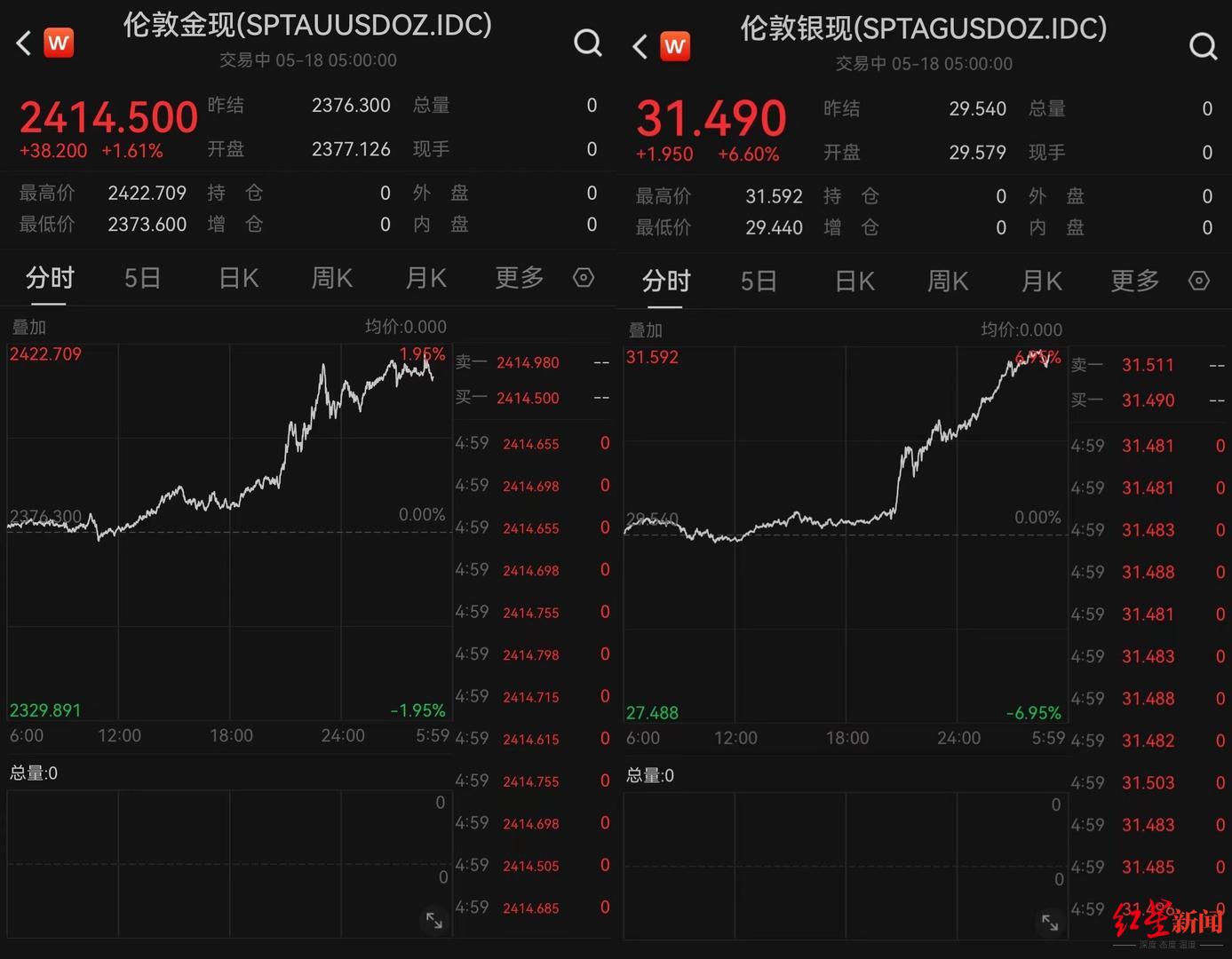Open chart settings hexagon in silver panel
Image resolution: width=1232 pixels, height=959 pixels.
pos(1199,281)
